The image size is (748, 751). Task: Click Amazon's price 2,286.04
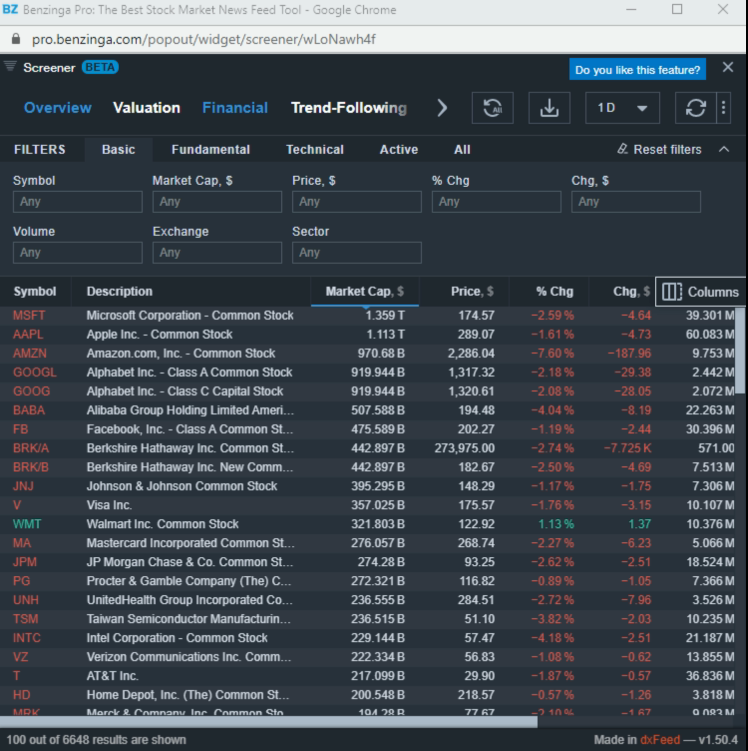(x=471, y=353)
